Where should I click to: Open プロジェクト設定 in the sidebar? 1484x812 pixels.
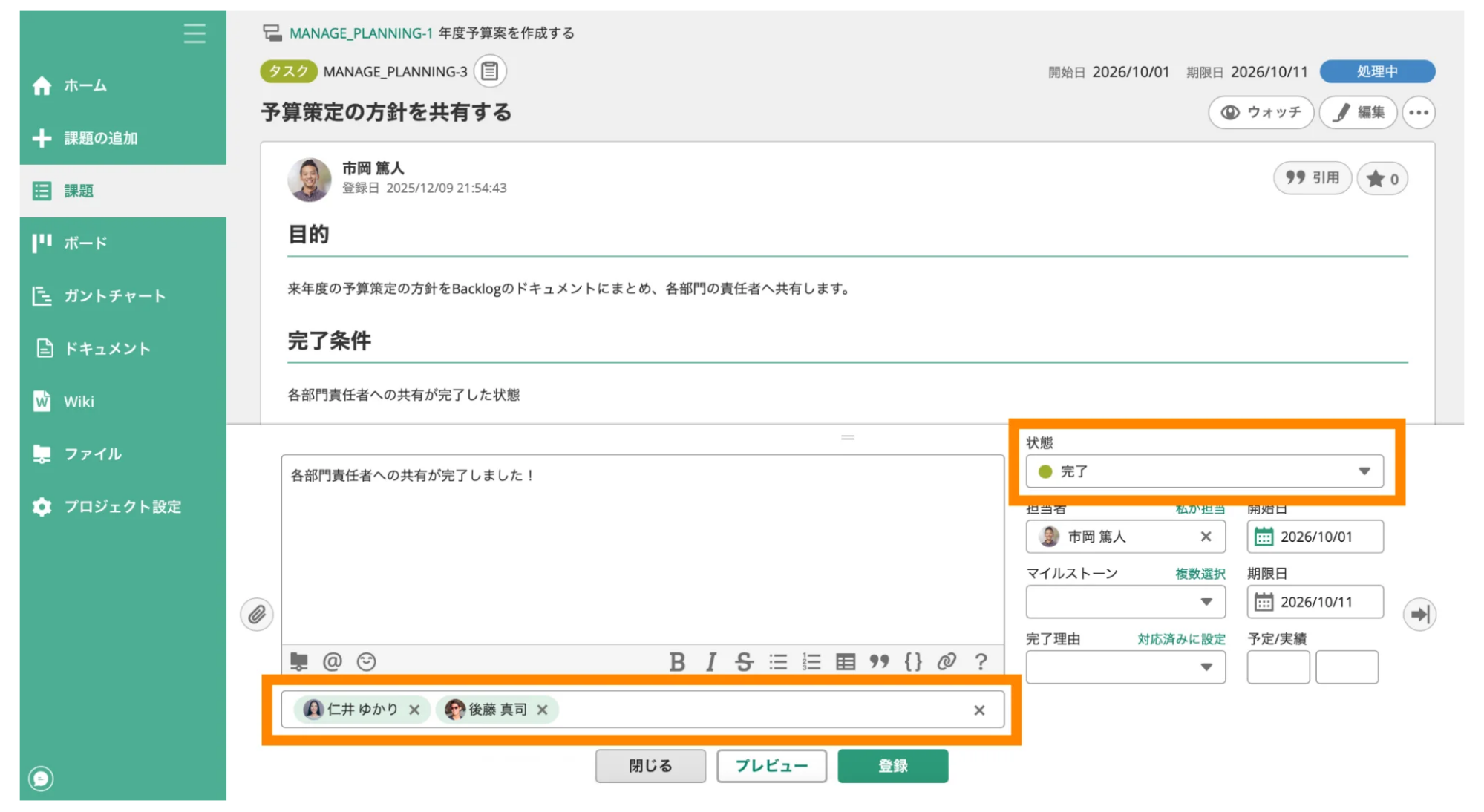pos(122,506)
